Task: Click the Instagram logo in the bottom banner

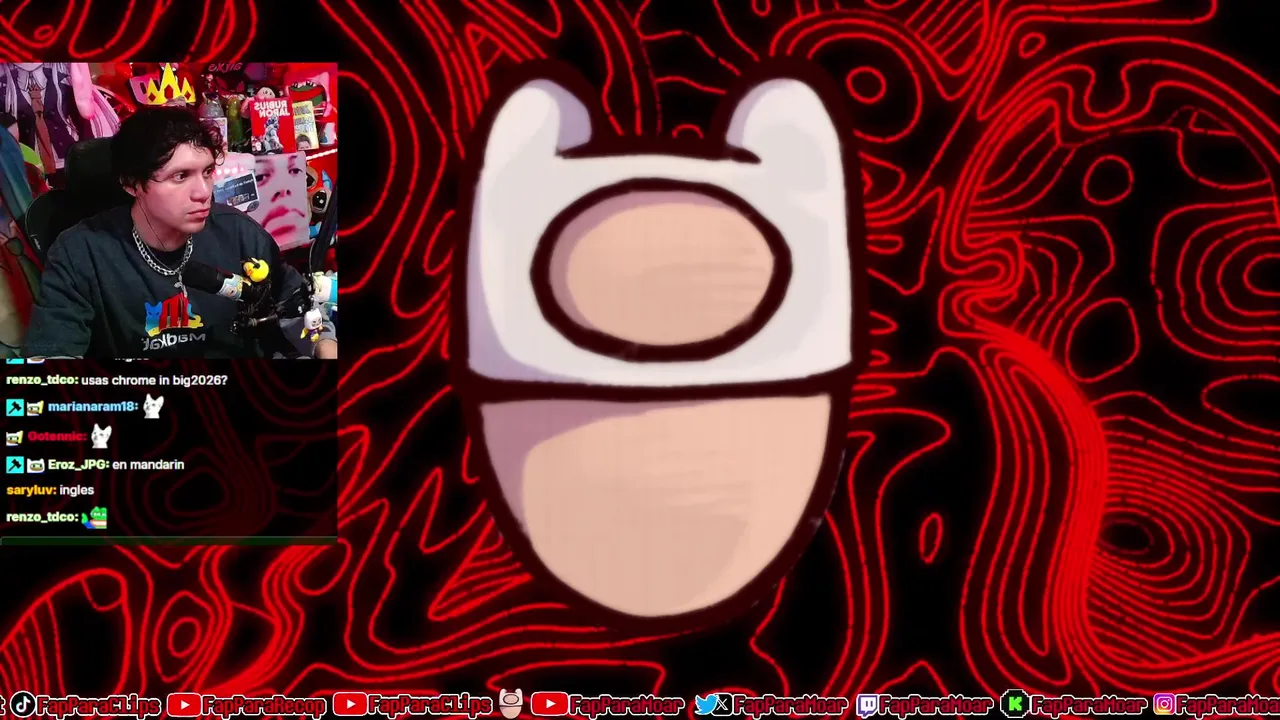Action: tap(1164, 705)
